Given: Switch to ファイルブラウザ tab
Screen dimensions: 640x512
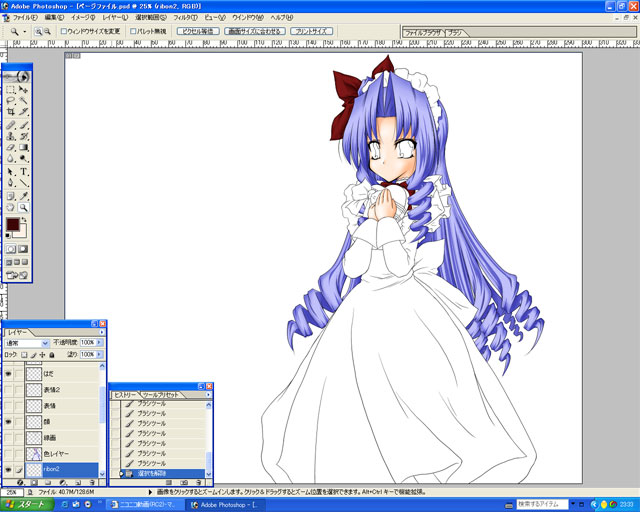Looking at the screenshot, I should click(423, 33).
